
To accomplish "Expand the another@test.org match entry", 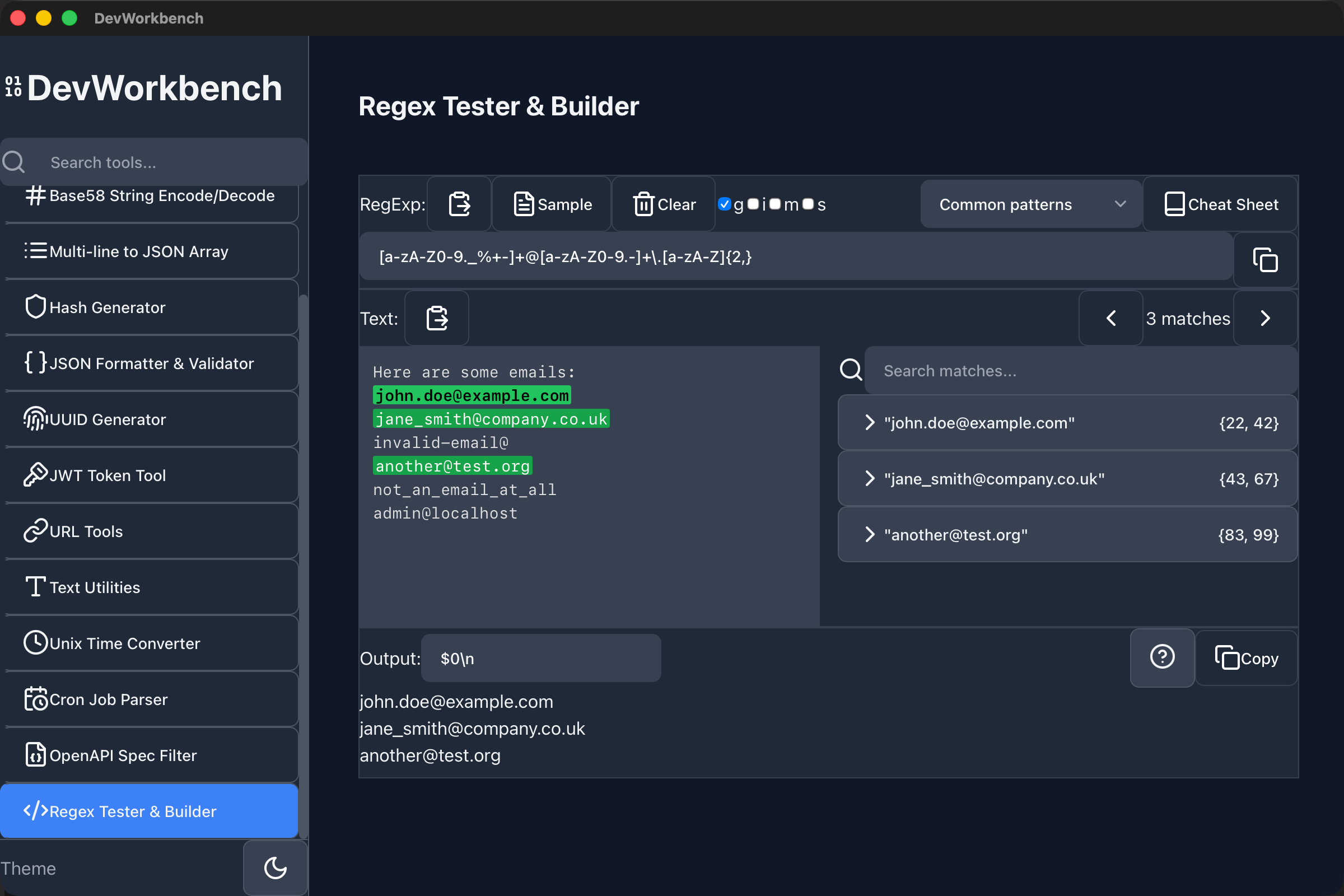I will [x=870, y=534].
